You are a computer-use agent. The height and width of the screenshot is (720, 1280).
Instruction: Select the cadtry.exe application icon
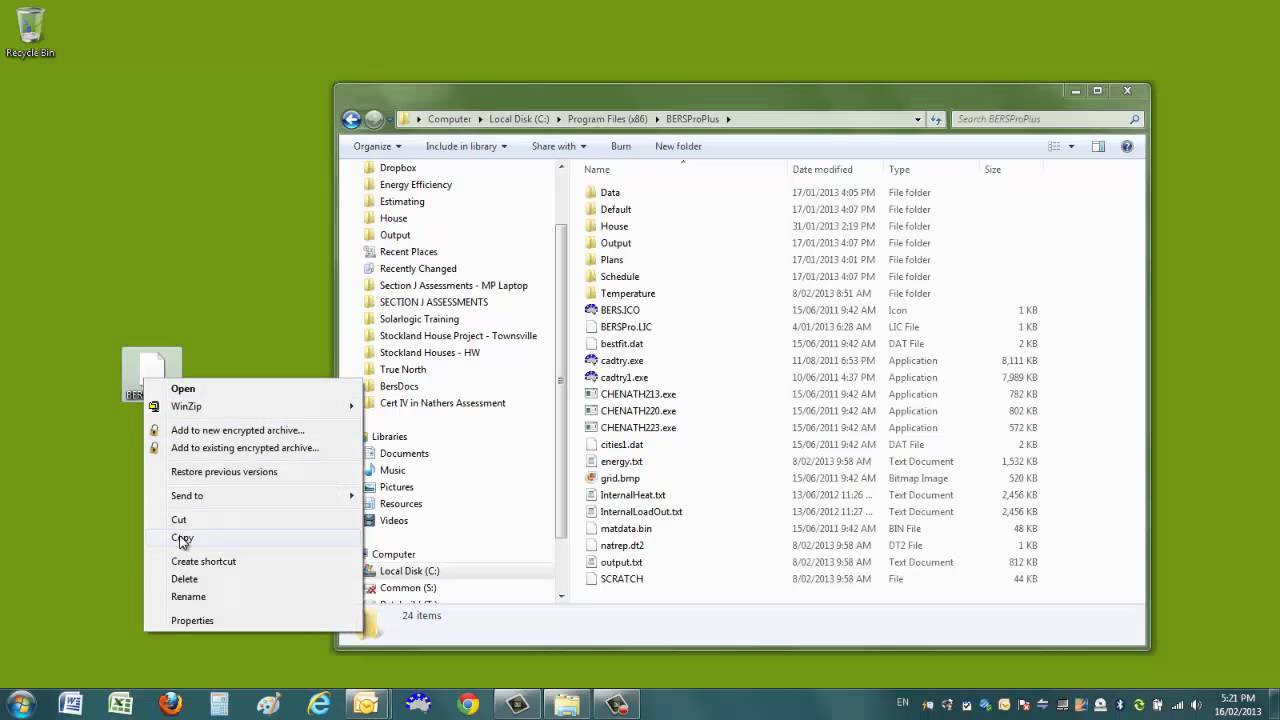coord(591,360)
